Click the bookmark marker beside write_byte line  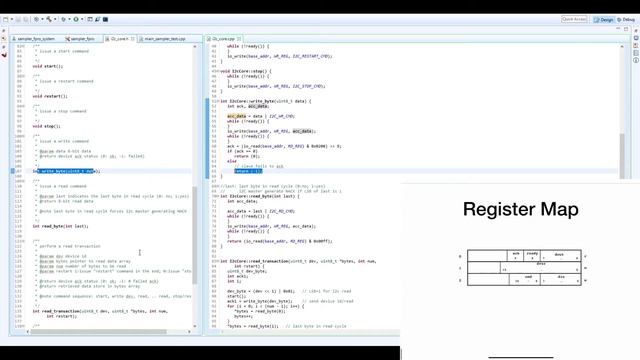click(13, 171)
